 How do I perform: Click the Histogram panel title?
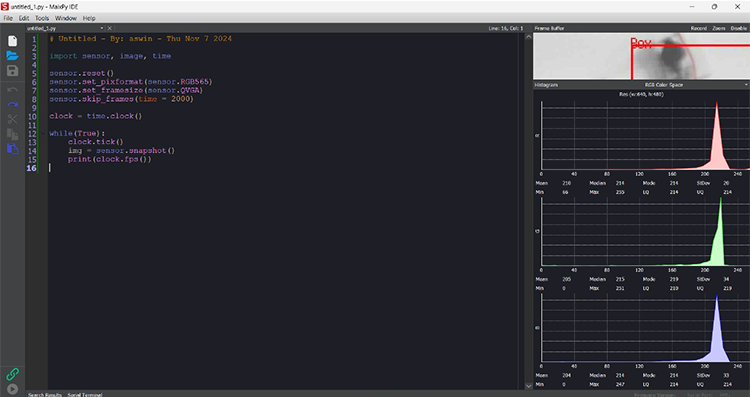pyautogui.click(x=546, y=85)
